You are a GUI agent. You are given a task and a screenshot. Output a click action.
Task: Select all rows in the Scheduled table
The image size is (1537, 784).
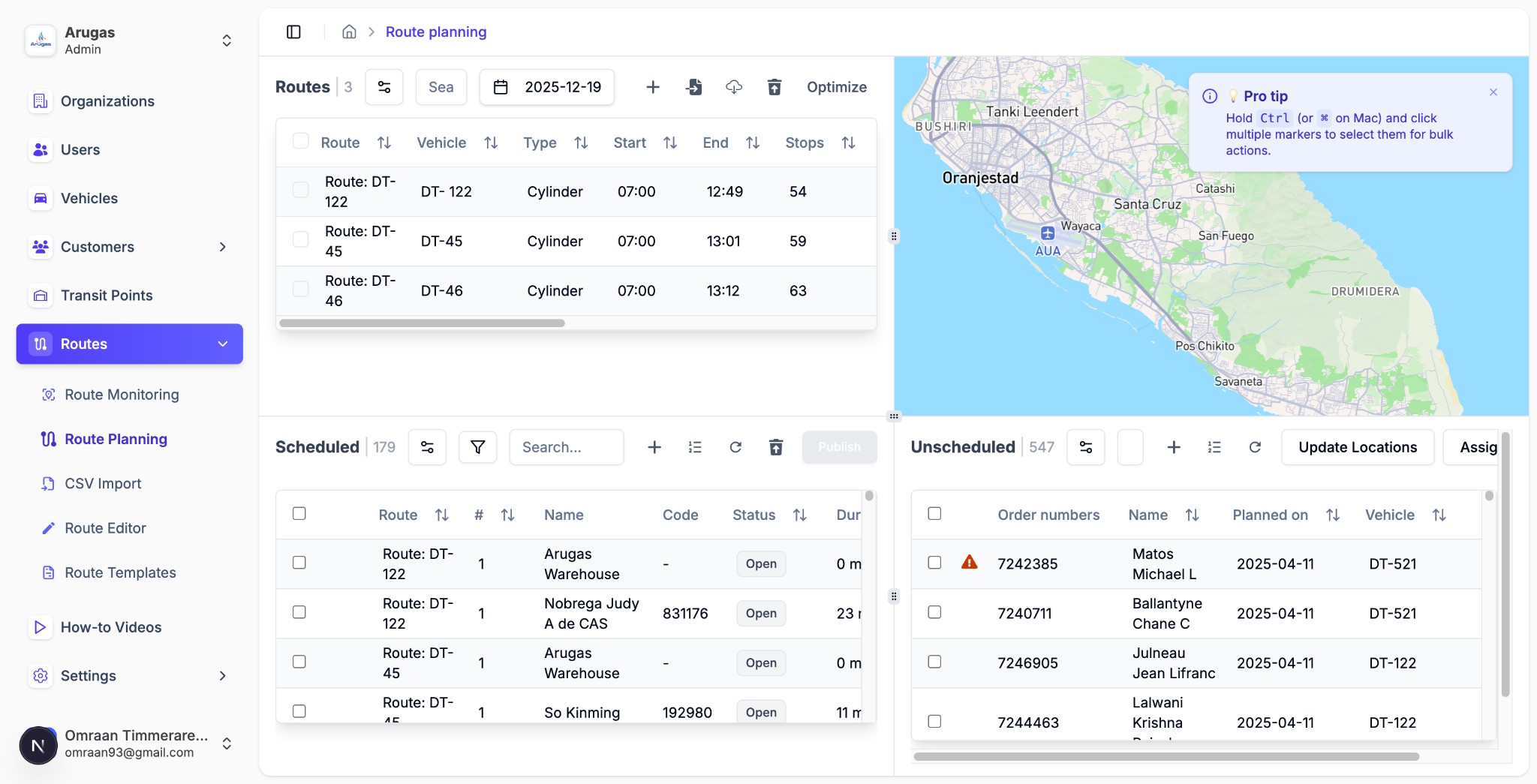coord(299,513)
